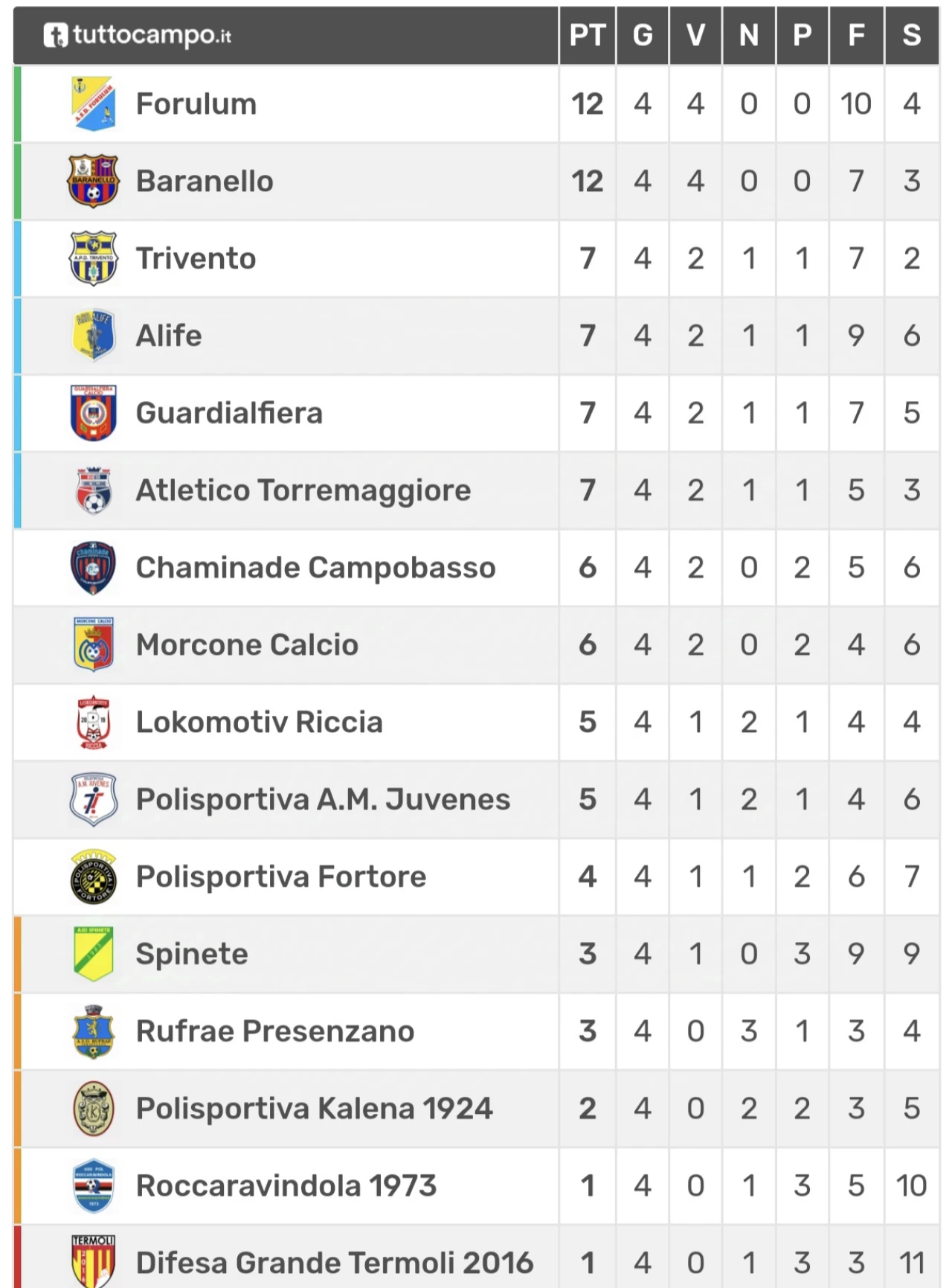Open the Atletico Torremaggiore team page

[303, 490]
